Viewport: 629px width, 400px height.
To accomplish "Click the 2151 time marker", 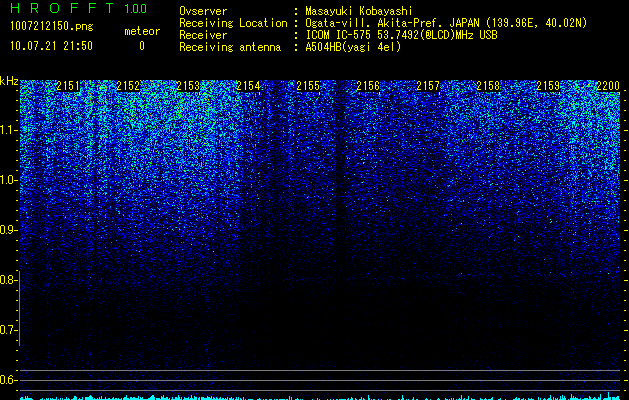I will (x=68, y=86).
